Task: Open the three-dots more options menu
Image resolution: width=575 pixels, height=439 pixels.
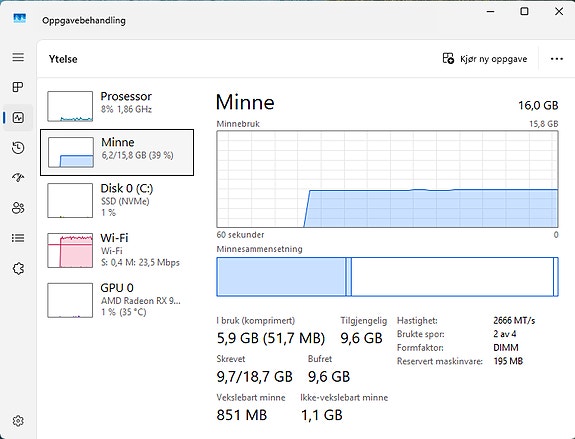Action: [557, 59]
